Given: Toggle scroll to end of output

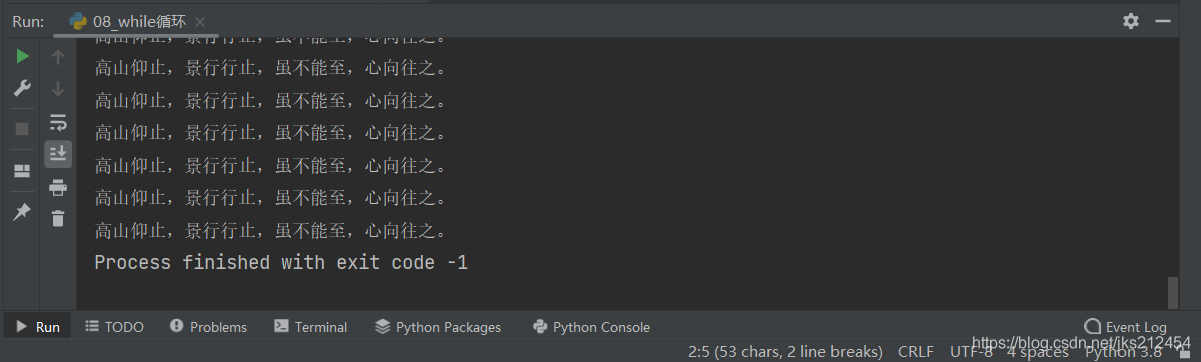Looking at the screenshot, I should (x=58, y=154).
